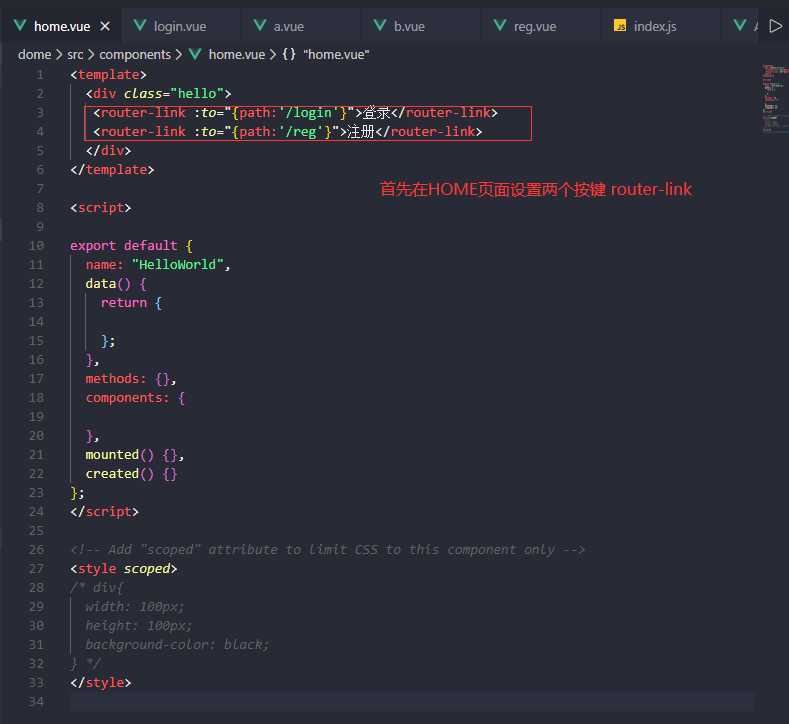This screenshot has height=724, width=789.
Task: Click the Vue icon on reg.vue tab
Action: point(500,25)
